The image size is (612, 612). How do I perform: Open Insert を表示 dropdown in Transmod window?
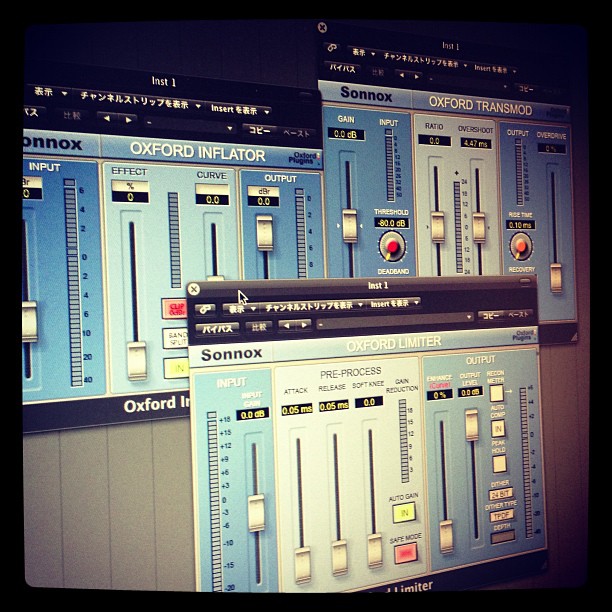[495, 69]
